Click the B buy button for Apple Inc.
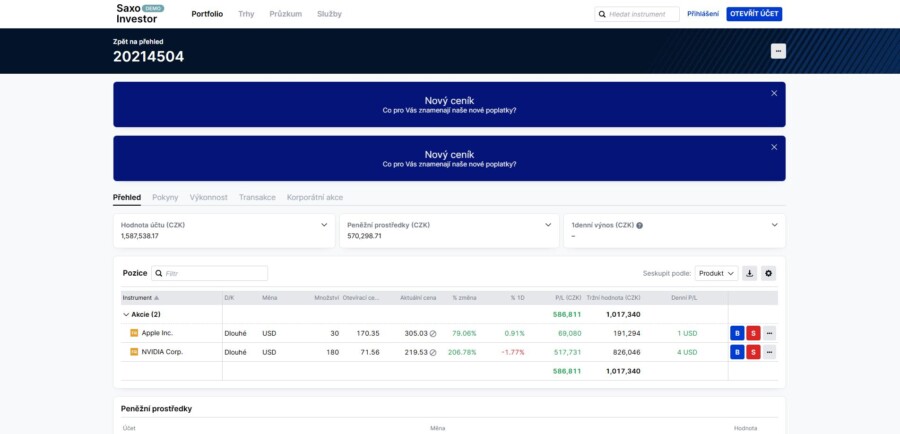Viewport: 900px width, 434px height. click(x=737, y=333)
